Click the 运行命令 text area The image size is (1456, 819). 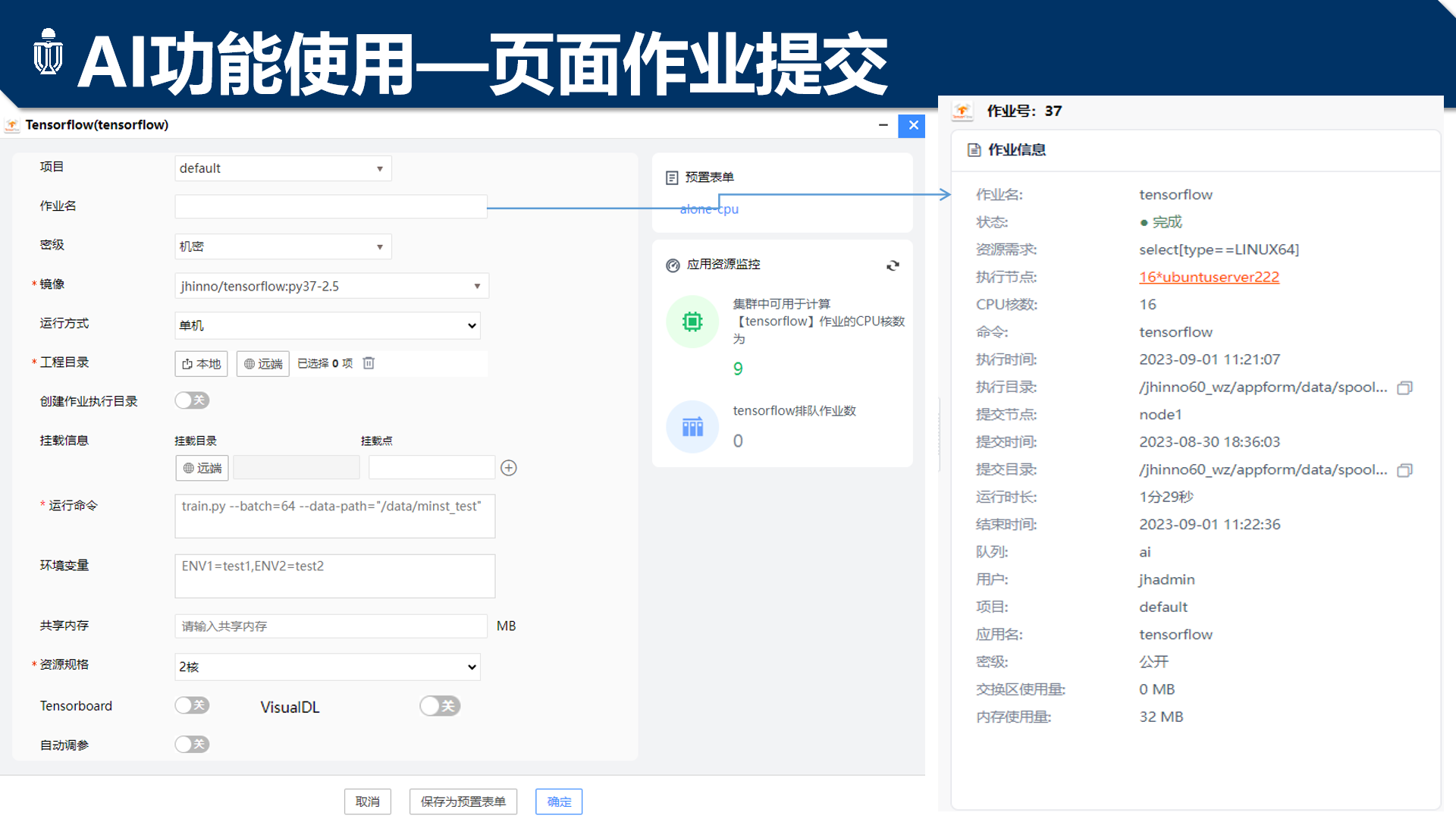point(334,516)
